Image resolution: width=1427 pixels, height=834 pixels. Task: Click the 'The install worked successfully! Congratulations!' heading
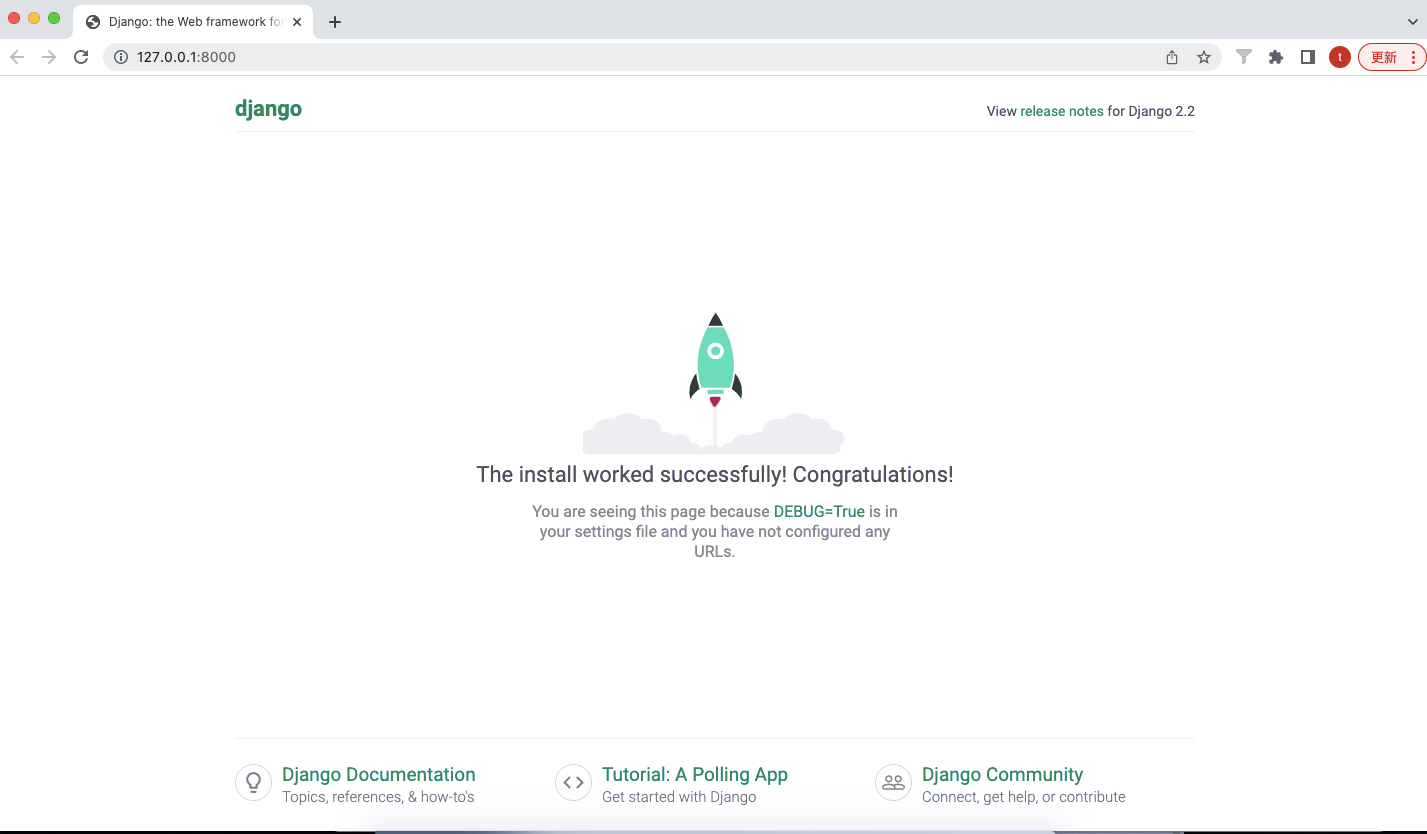coord(715,474)
